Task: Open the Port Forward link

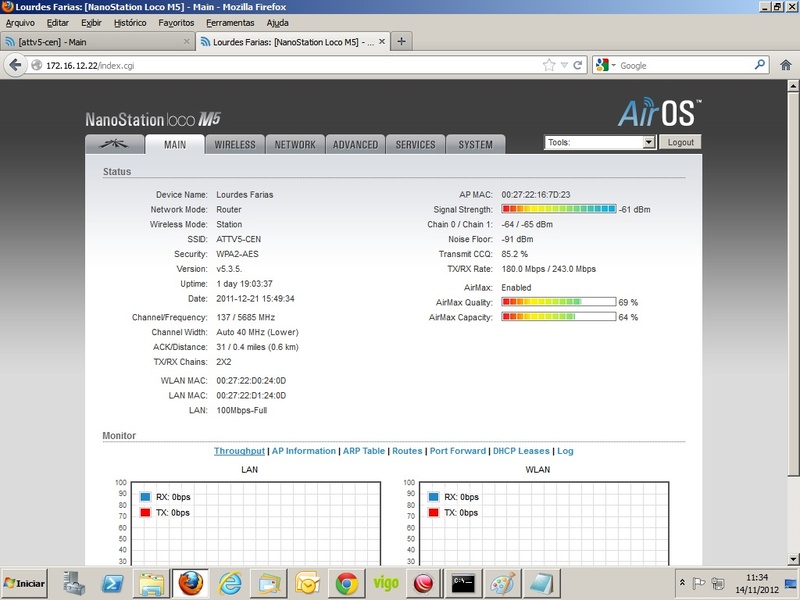Action: [458, 451]
